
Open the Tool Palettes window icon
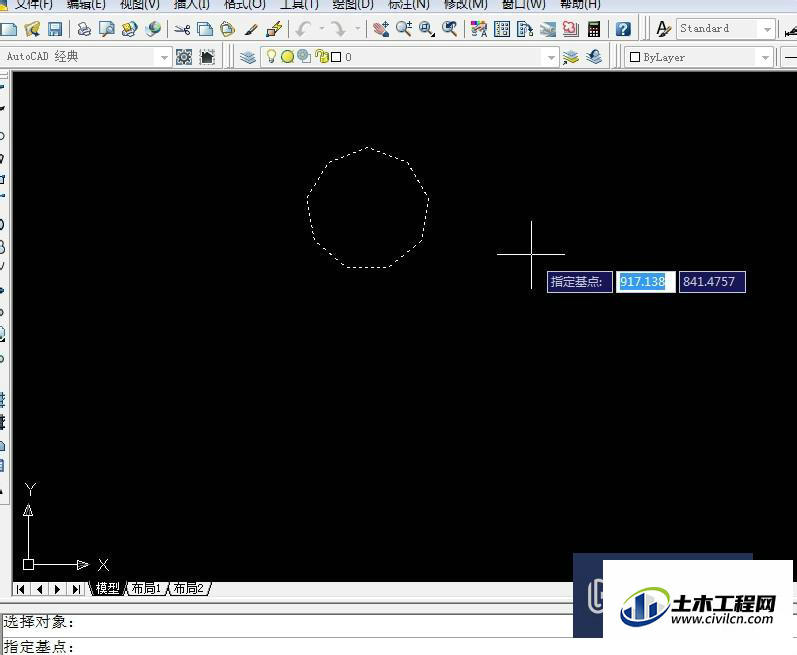[x=525, y=28]
